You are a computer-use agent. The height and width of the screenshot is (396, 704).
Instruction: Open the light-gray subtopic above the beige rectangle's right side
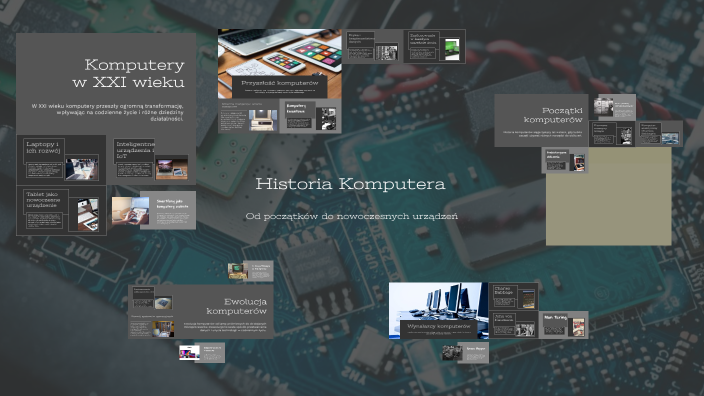(615, 107)
